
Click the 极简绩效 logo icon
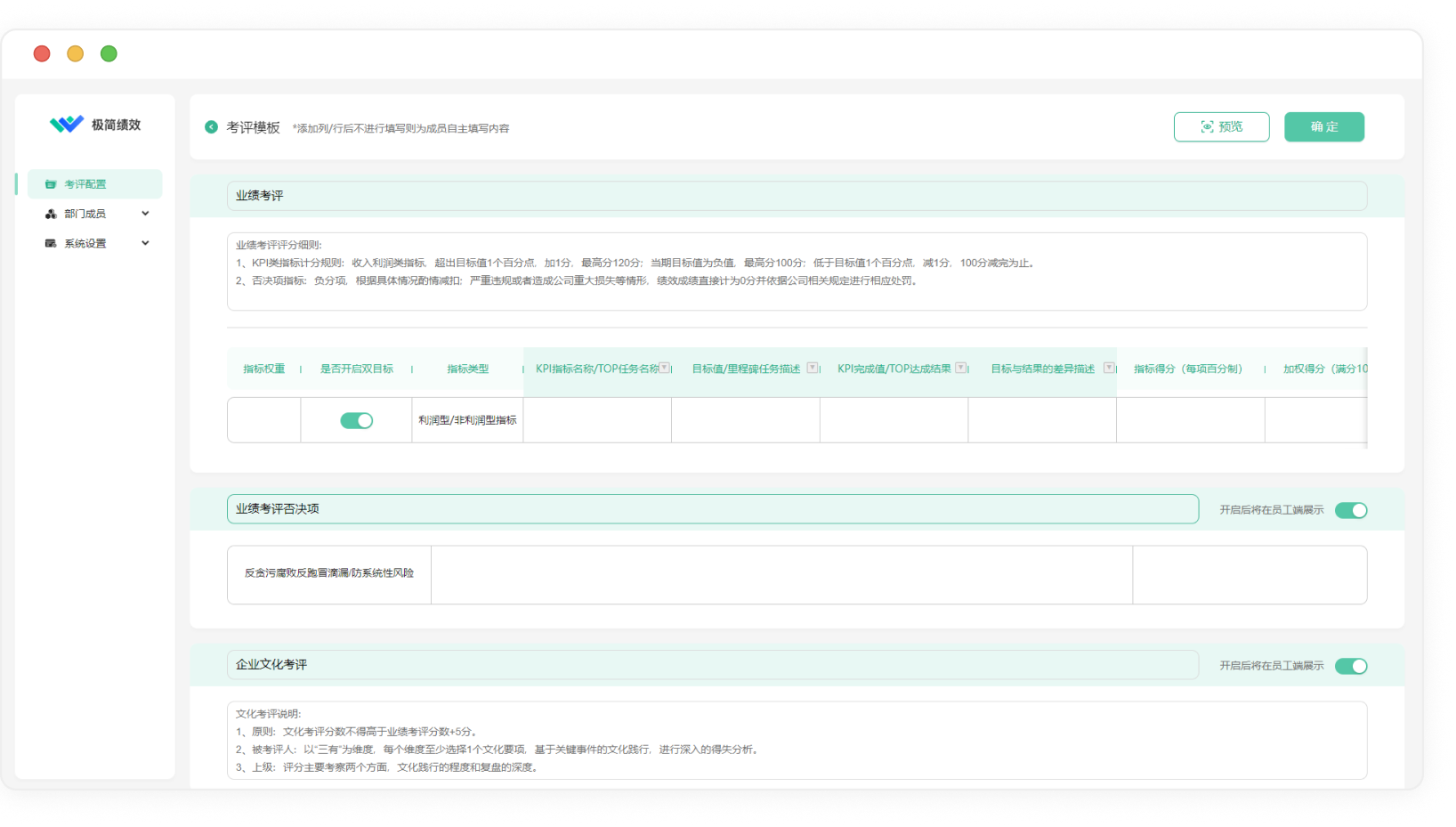pos(67,125)
